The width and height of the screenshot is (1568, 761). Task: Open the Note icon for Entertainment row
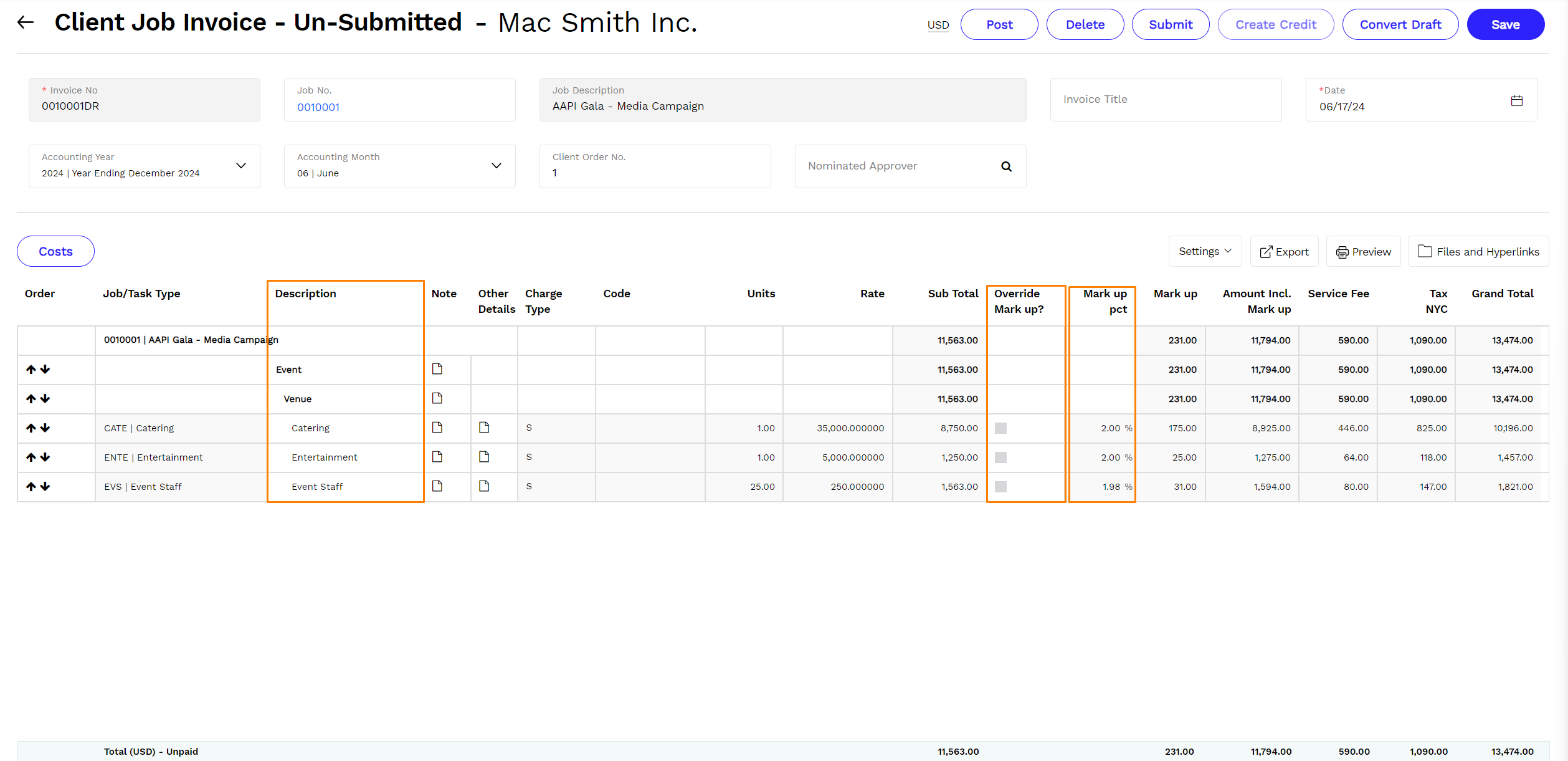click(437, 457)
